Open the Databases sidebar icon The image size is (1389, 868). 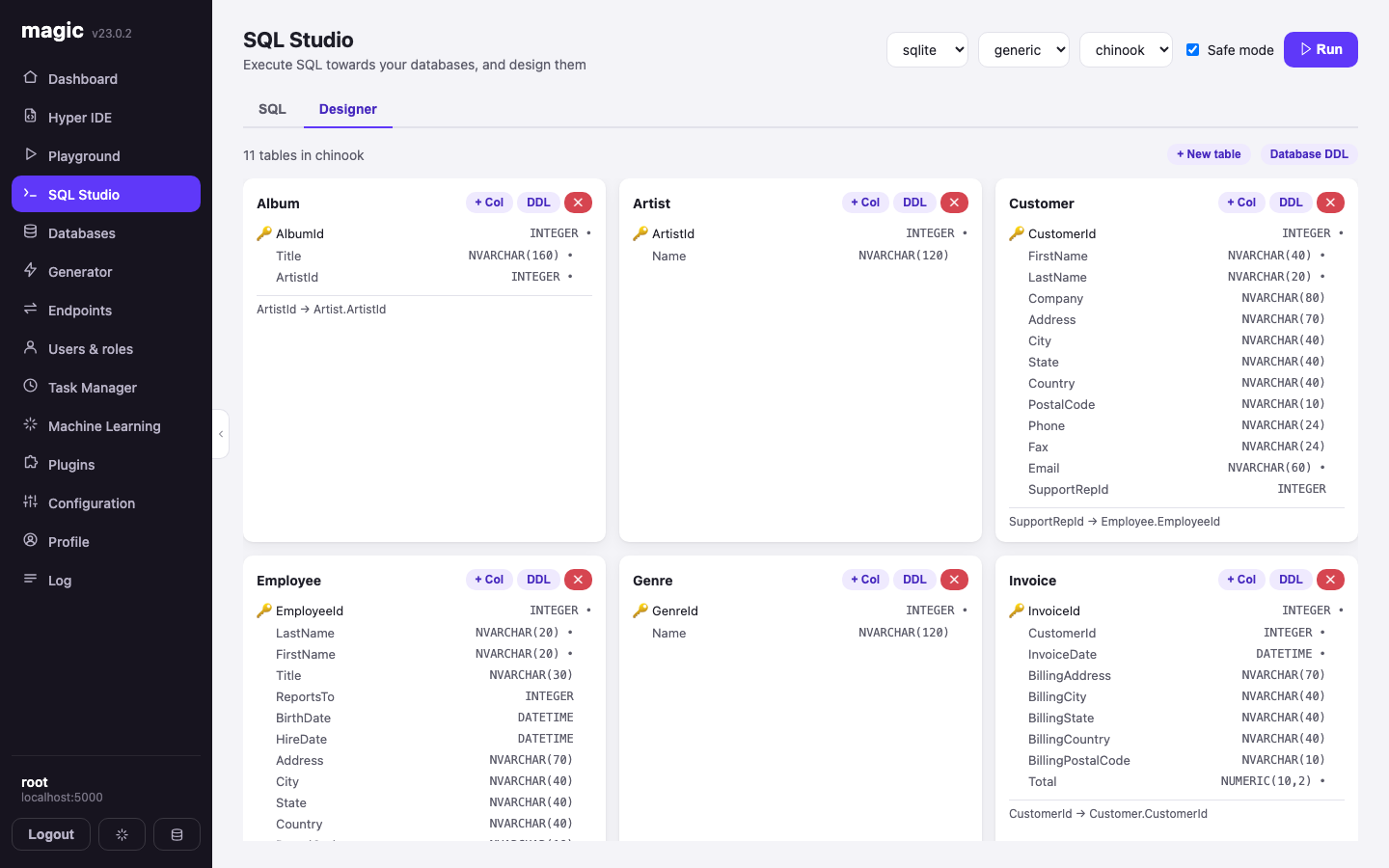pos(30,231)
